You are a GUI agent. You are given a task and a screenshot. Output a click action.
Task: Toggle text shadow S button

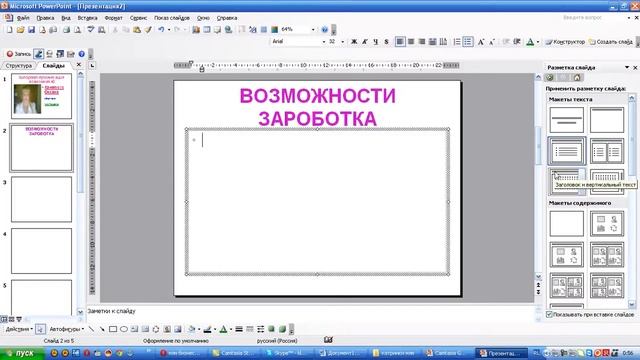[386, 42]
